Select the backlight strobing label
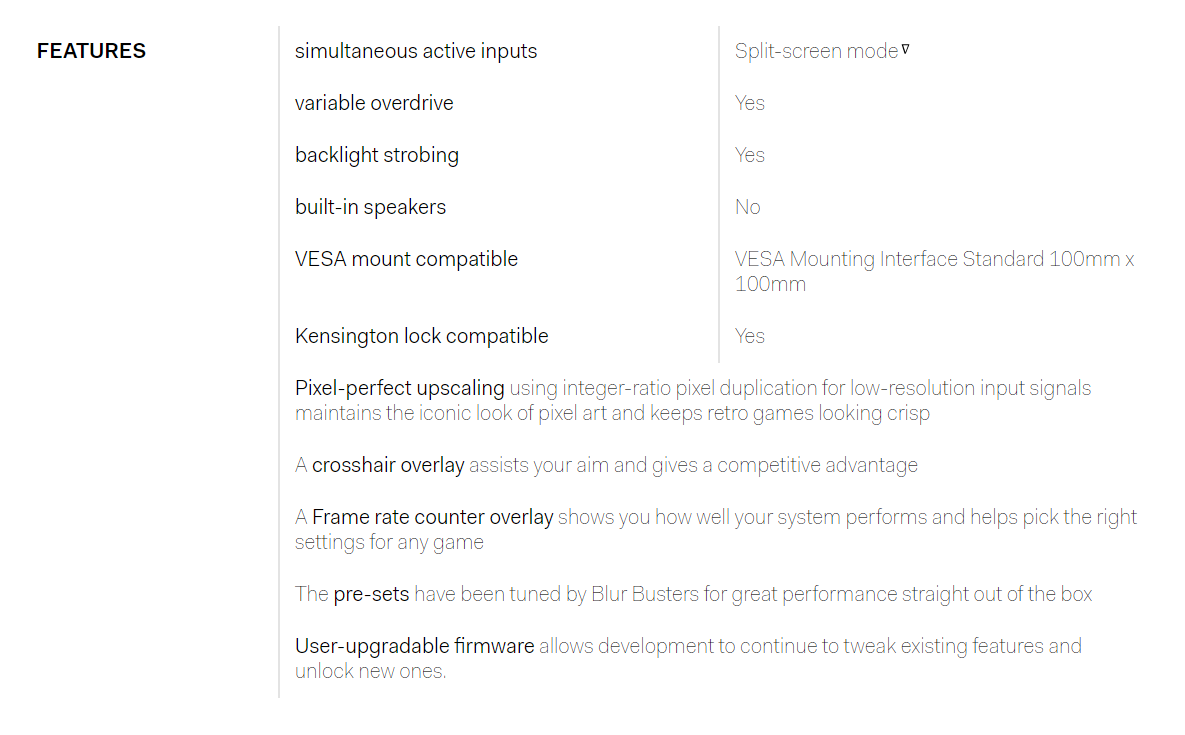The image size is (1185, 735). (x=376, y=155)
